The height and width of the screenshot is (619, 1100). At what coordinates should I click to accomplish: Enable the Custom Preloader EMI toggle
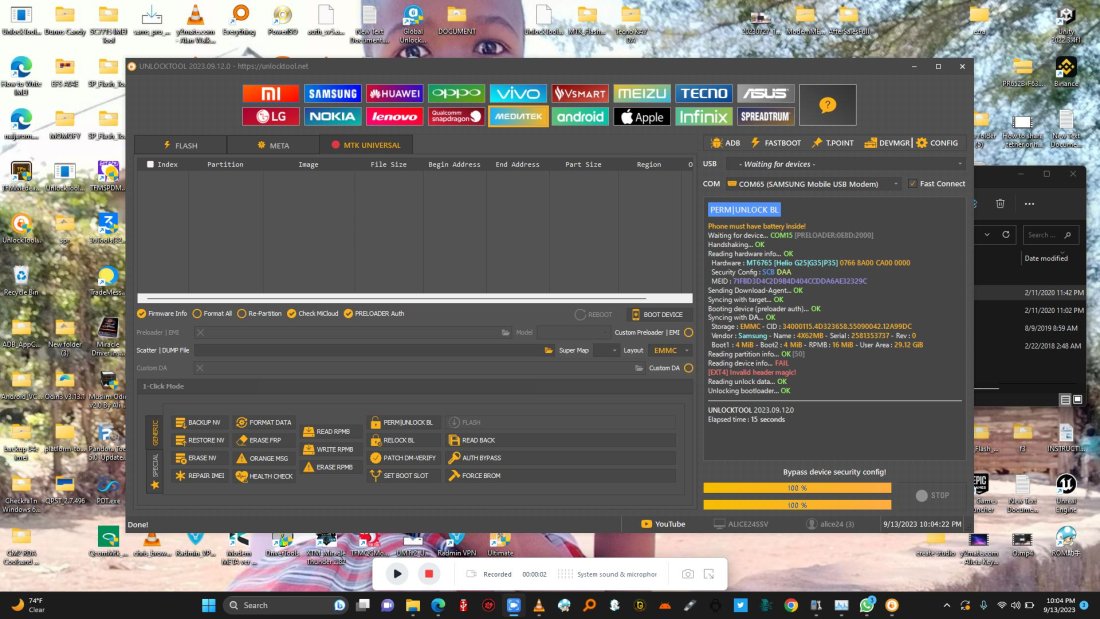pyautogui.click(x=689, y=333)
